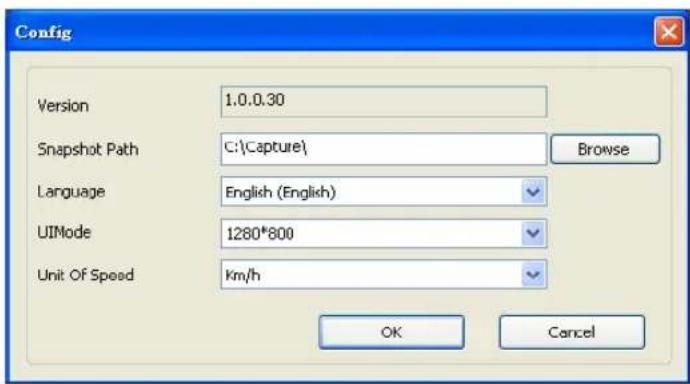Click the Config title bar text

(43, 33)
